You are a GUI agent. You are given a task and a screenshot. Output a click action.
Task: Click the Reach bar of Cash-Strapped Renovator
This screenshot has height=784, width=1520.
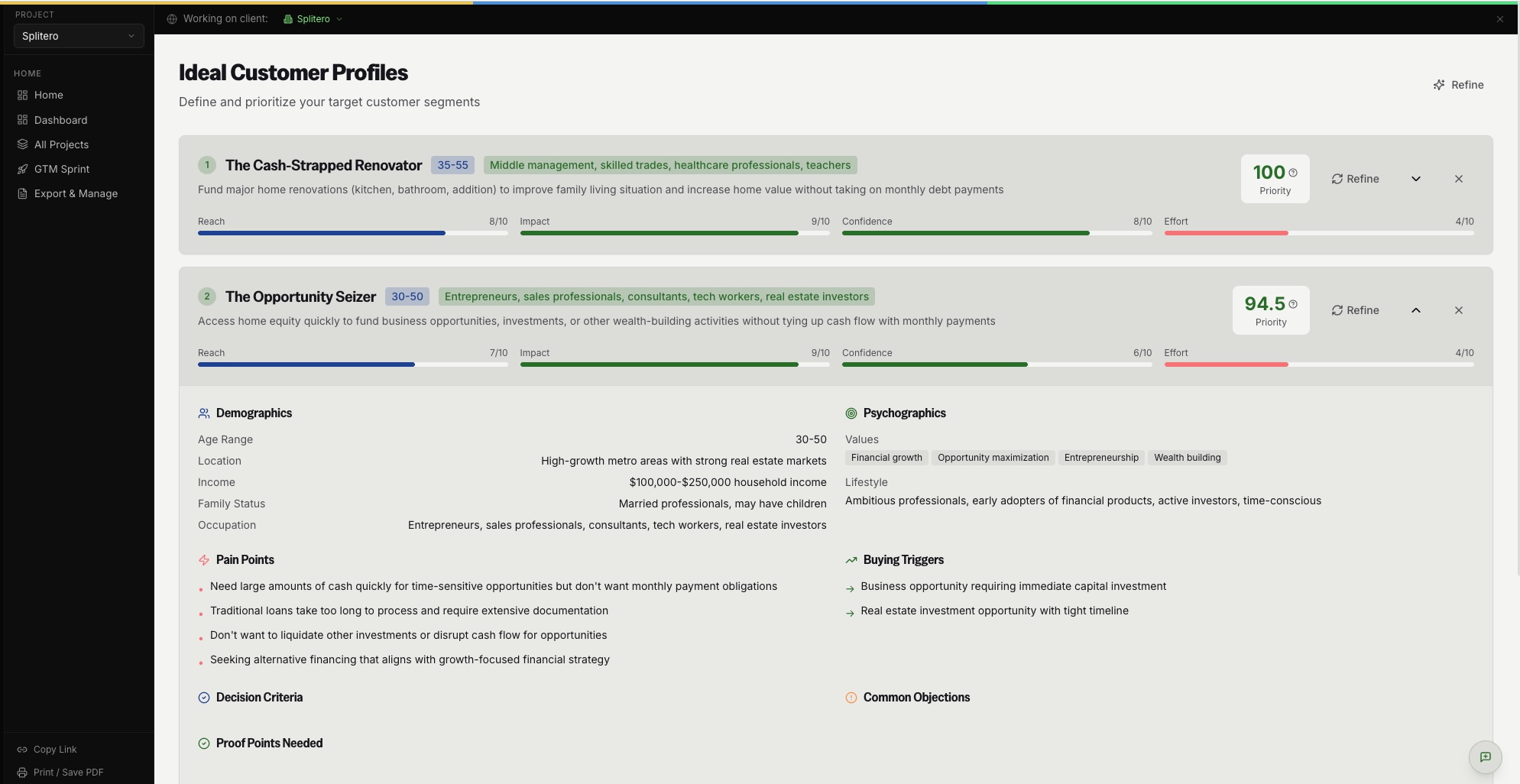click(x=352, y=233)
